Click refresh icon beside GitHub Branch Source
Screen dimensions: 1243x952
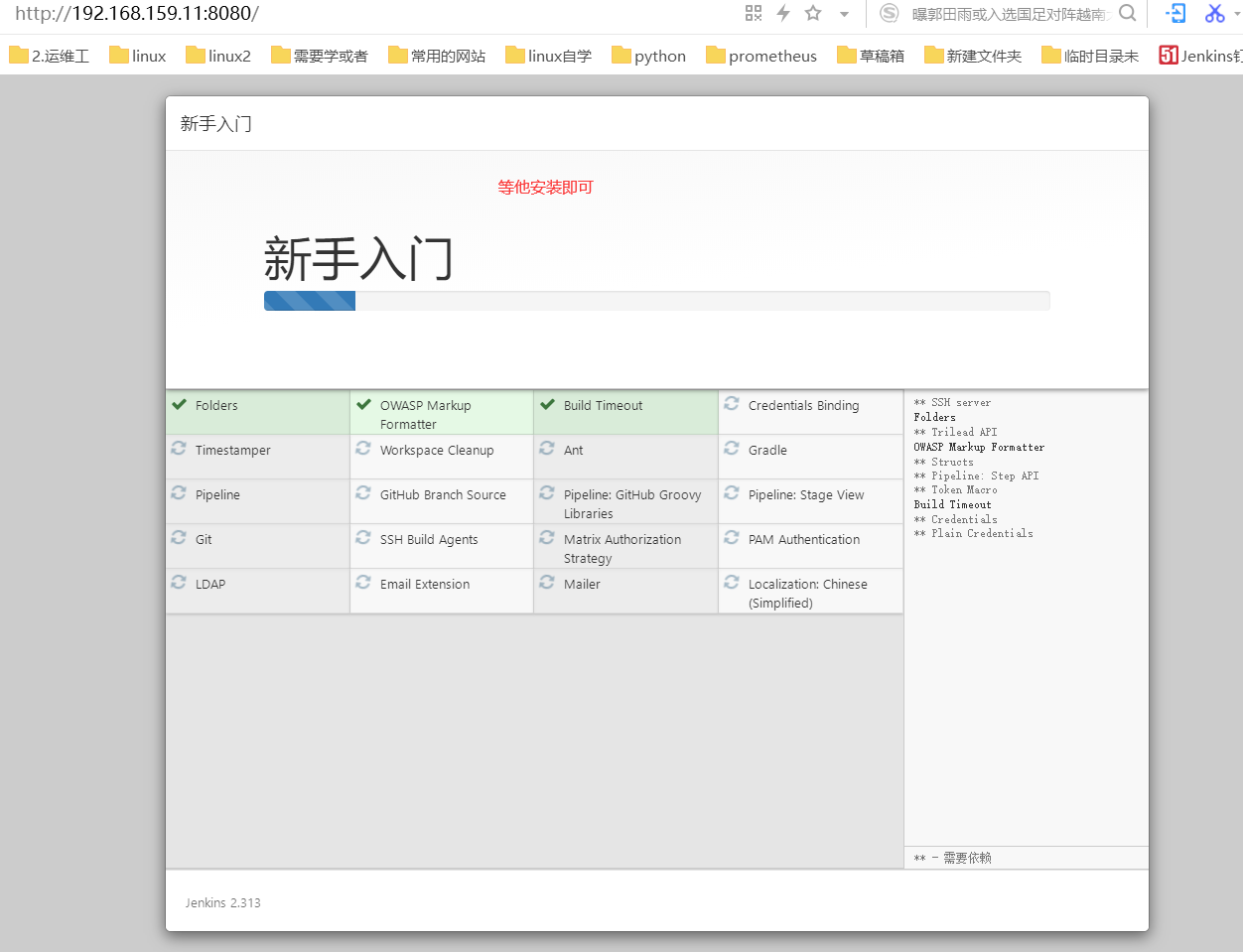(363, 492)
